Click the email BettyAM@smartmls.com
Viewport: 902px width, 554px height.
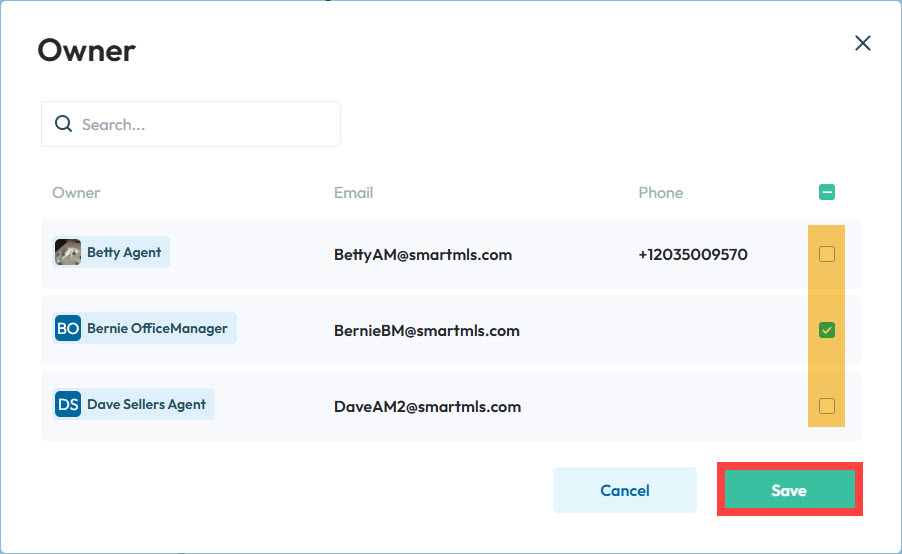422,254
